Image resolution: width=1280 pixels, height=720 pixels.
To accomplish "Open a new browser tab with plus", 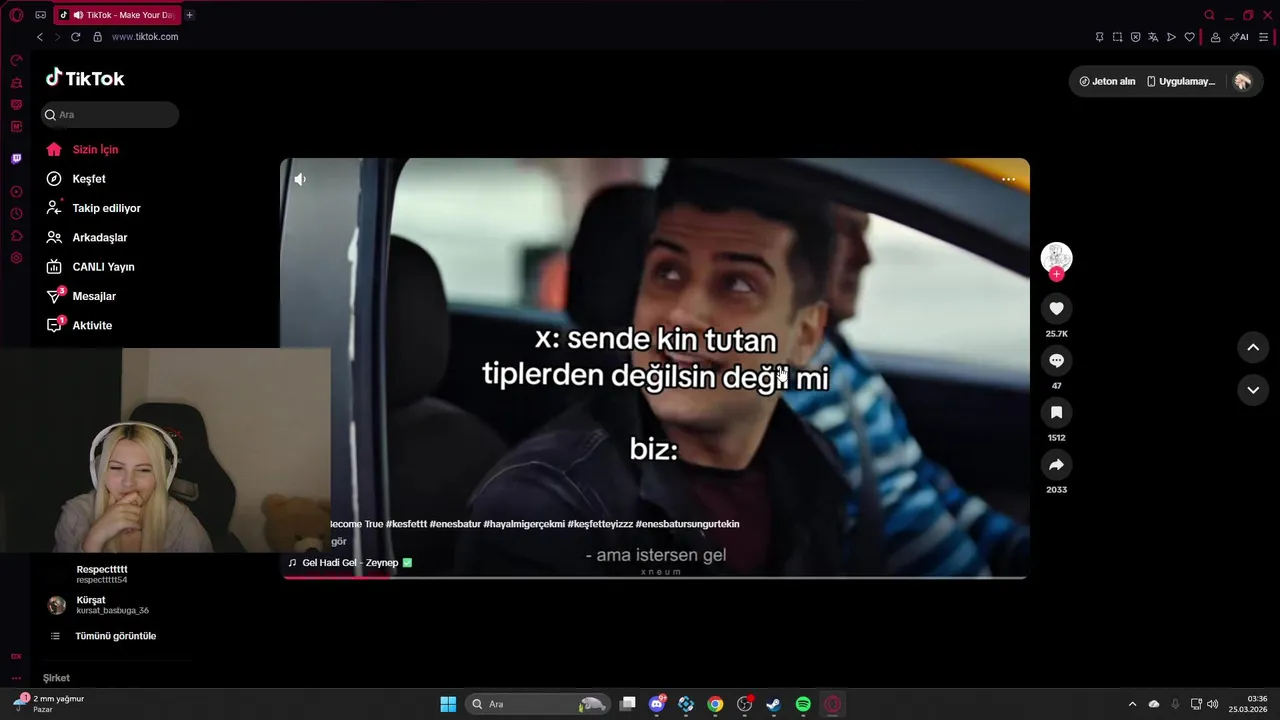I will click(189, 15).
